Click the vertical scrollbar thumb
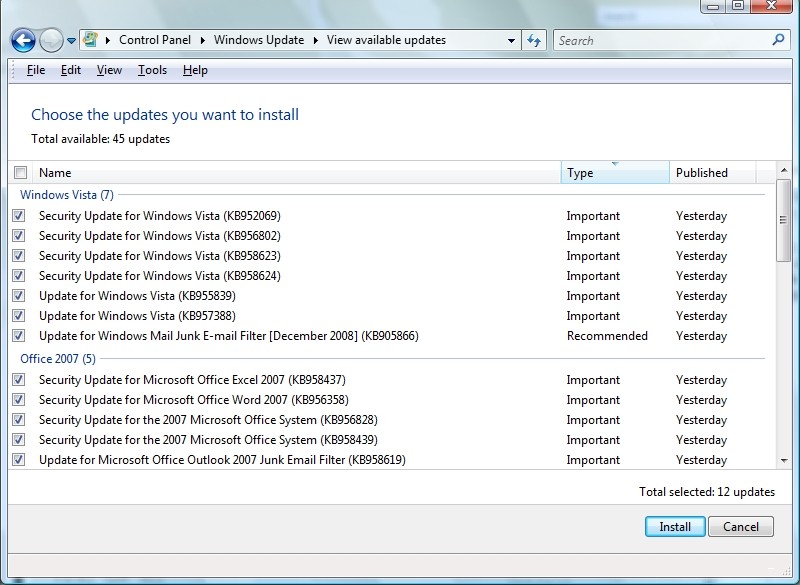 click(x=784, y=220)
